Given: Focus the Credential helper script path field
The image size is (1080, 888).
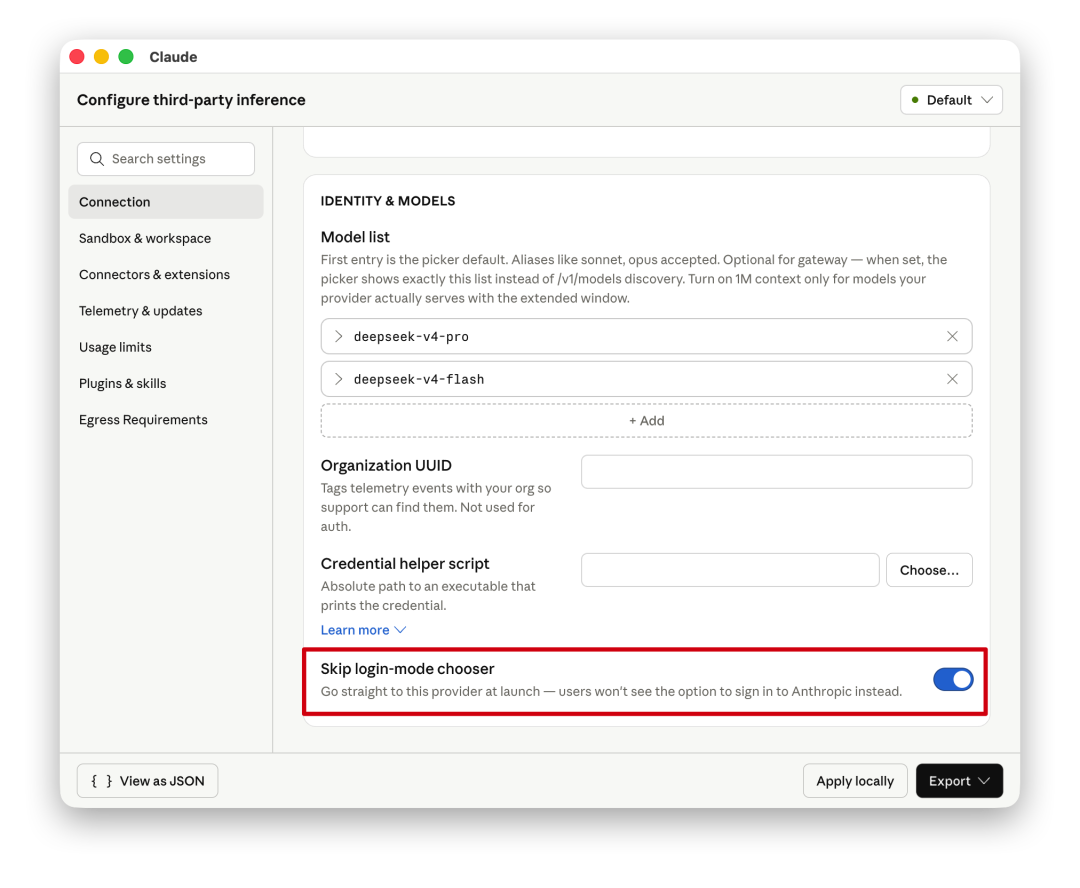Looking at the screenshot, I should pos(730,570).
